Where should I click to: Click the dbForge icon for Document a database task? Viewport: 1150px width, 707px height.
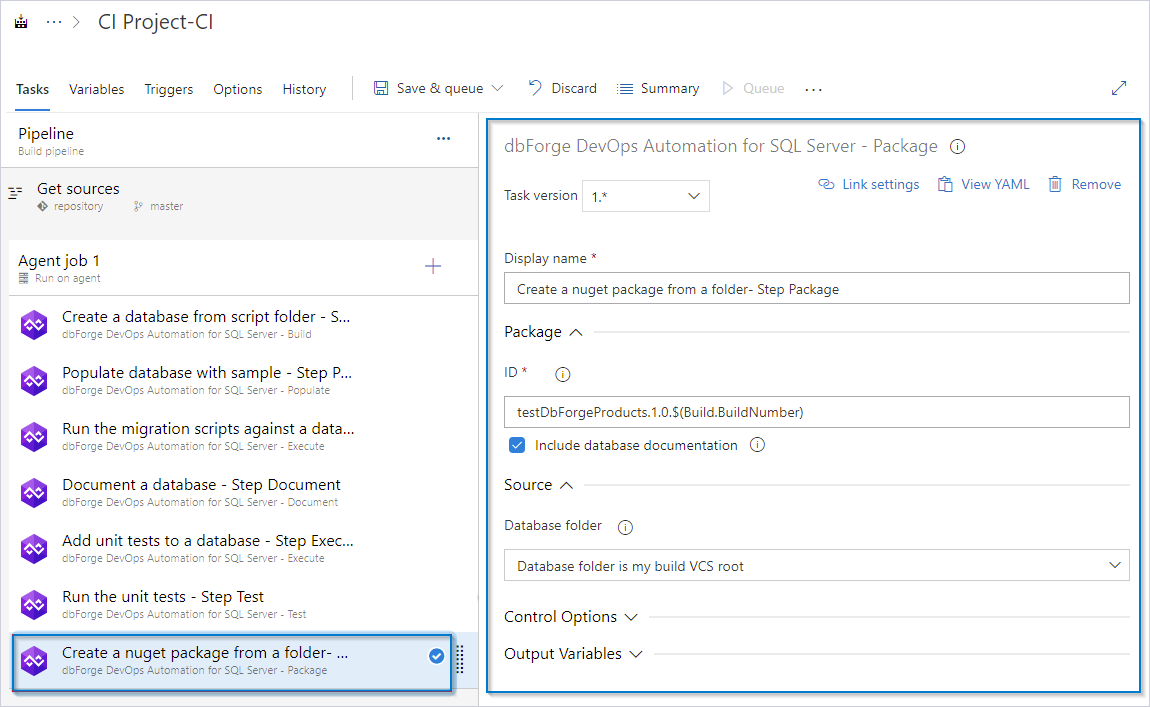[34, 493]
